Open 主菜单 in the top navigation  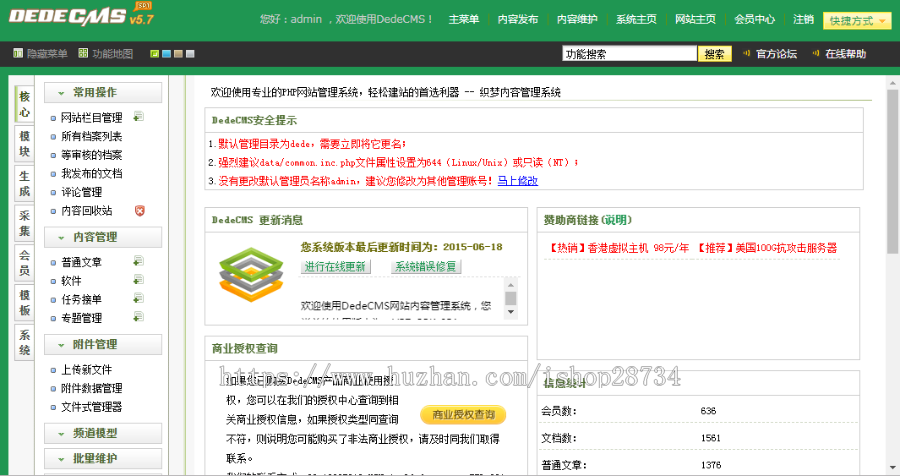coord(464,19)
